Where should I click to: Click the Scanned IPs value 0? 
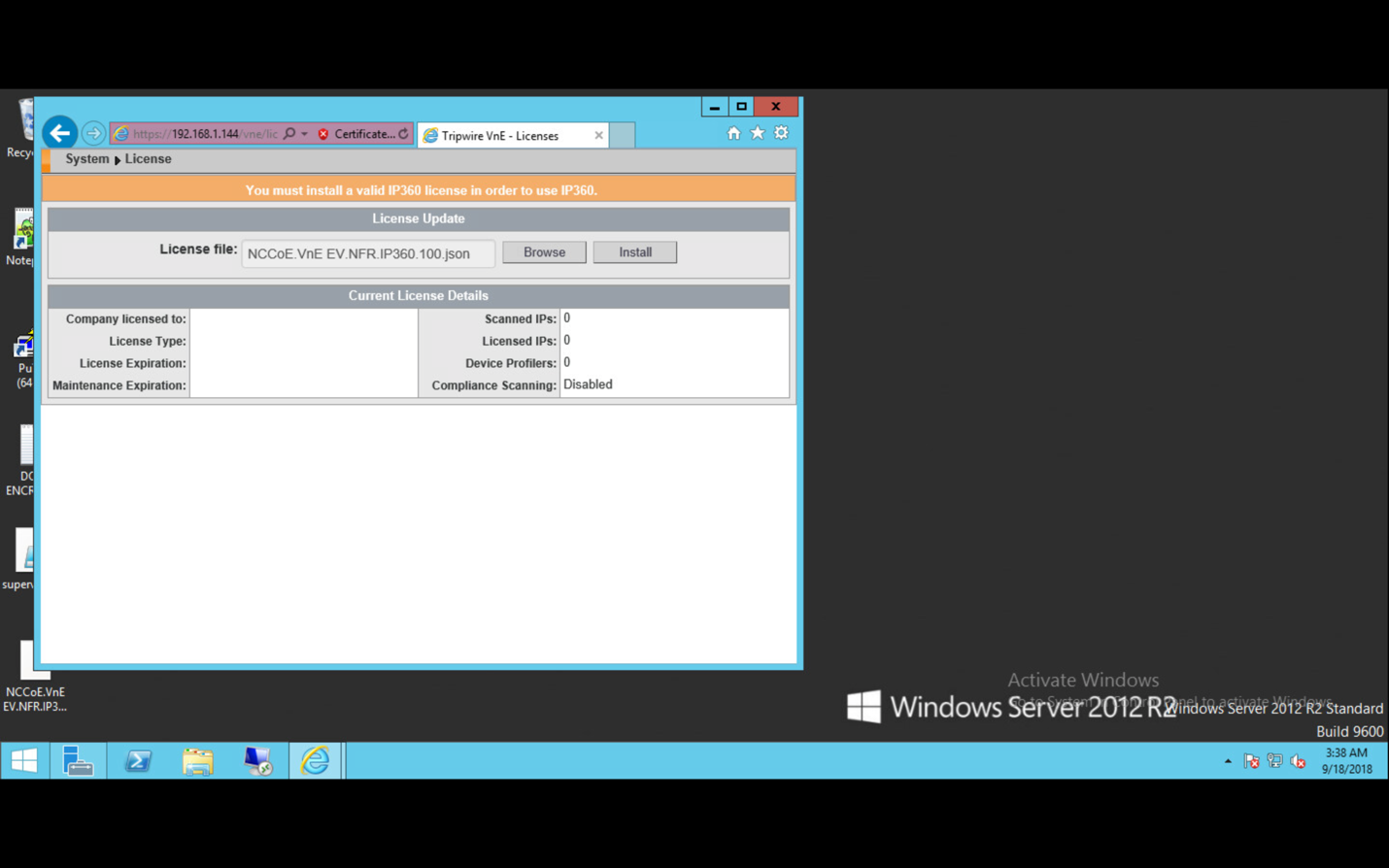point(567,318)
